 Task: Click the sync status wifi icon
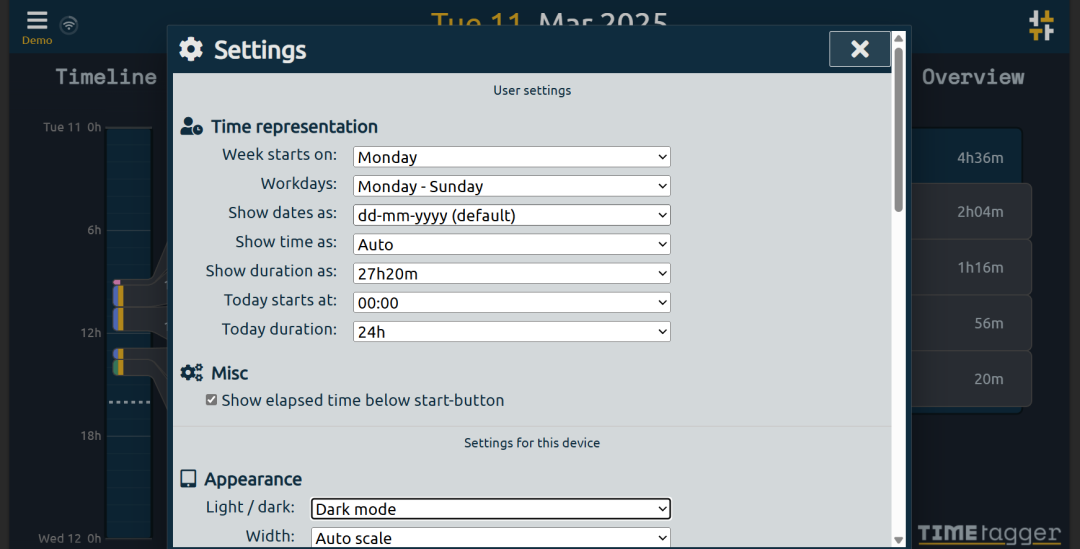pyautogui.click(x=69, y=25)
